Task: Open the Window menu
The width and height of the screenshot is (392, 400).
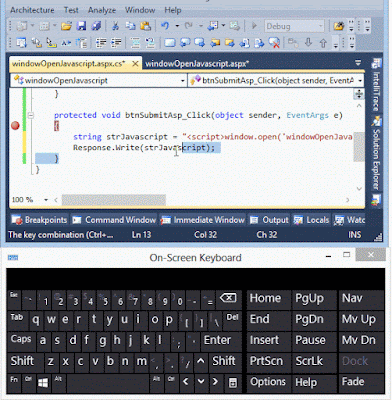Action: (x=140, y=10)
